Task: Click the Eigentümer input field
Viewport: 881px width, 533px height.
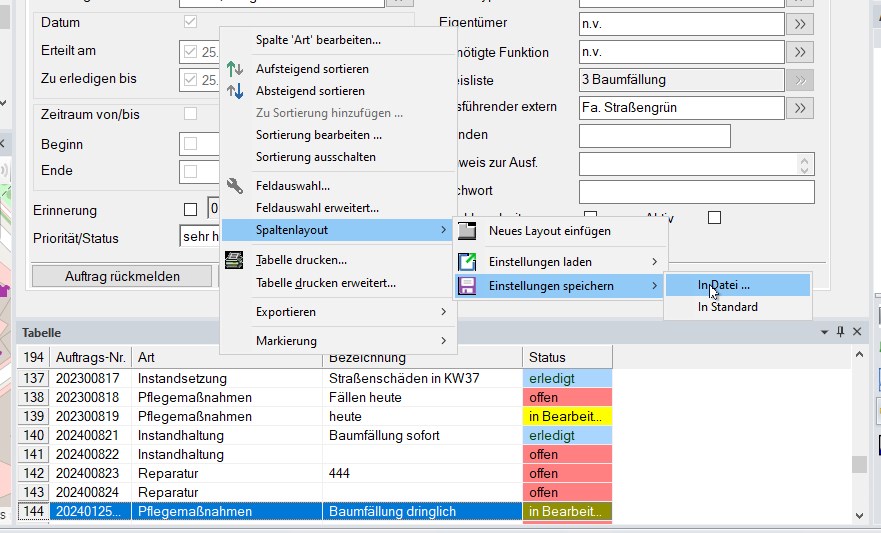Action: pyautogui.click(x=682, y=24)
